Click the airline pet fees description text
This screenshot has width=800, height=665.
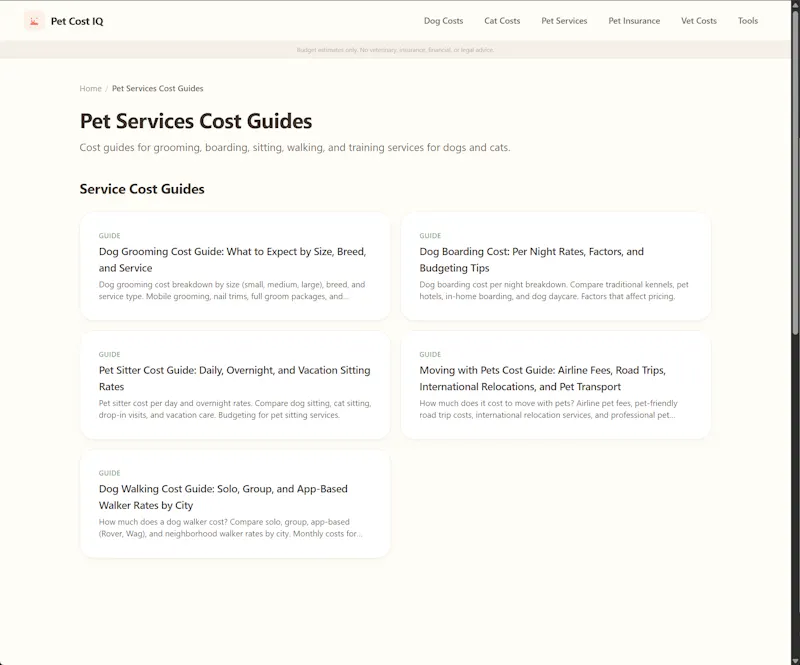(548, 409)
